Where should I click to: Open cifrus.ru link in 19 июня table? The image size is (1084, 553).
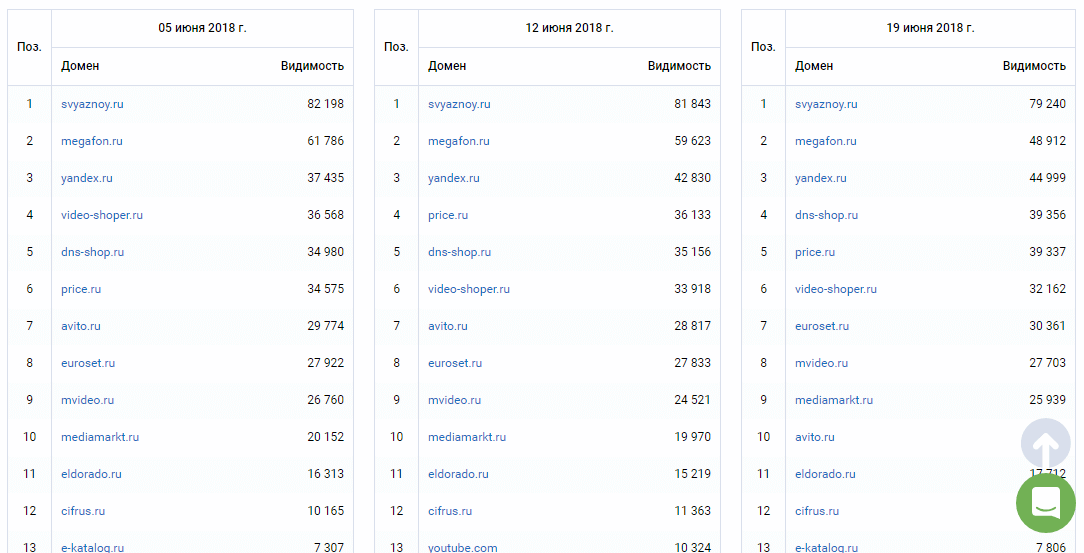point(817,511)
